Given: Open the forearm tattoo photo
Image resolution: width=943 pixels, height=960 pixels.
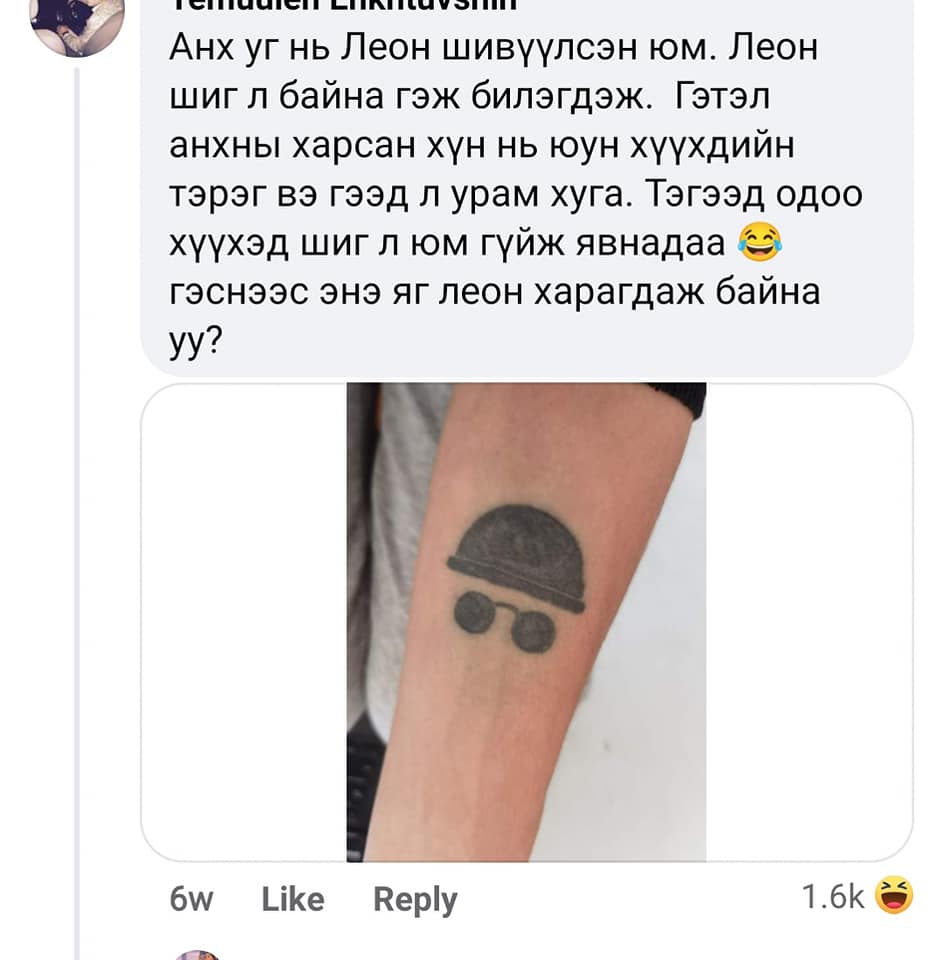Looking at the screenshot, I should pyautogui.click(x=527, y=622).
